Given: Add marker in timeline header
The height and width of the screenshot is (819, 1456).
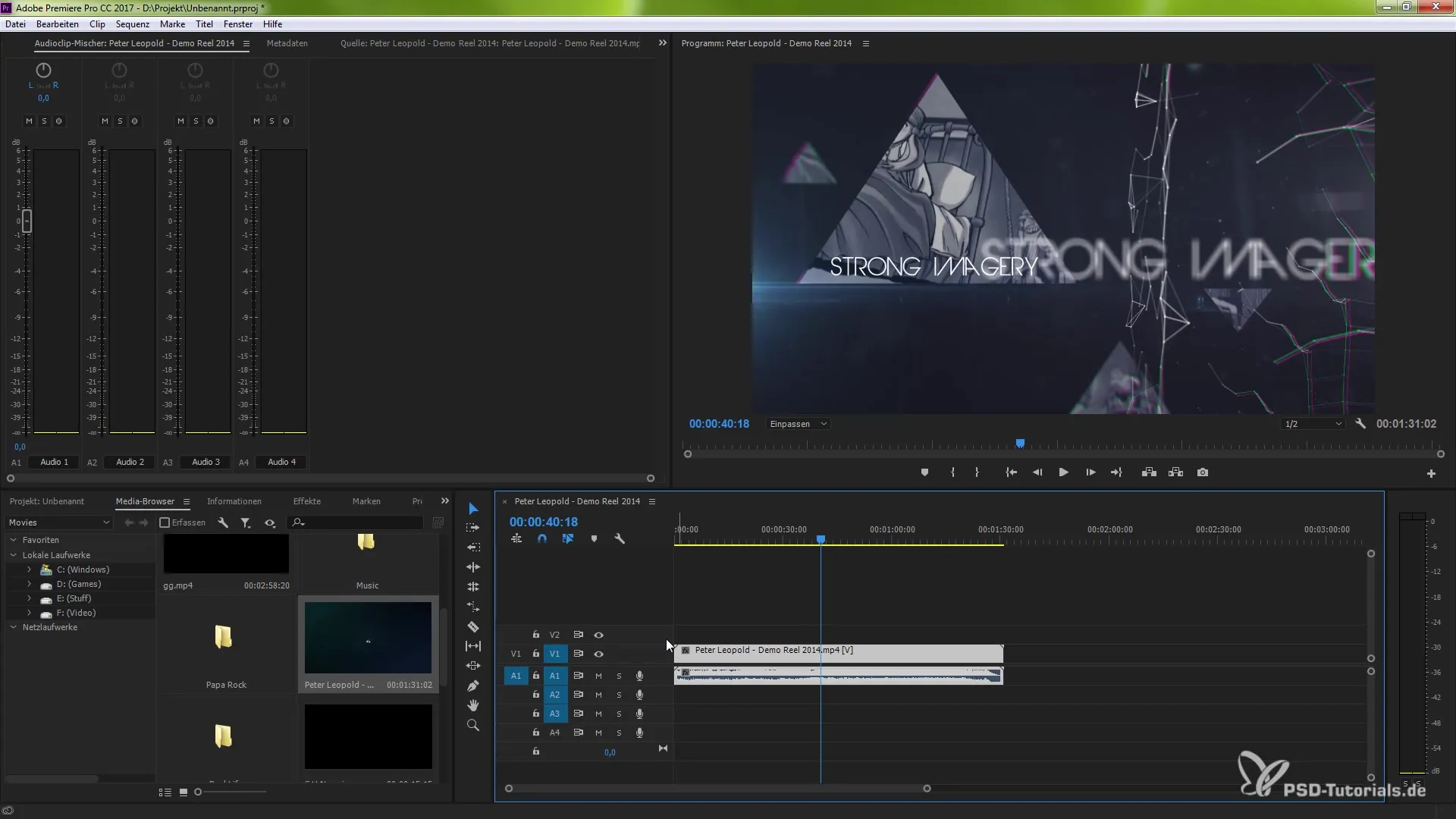Looking at the screenshot, I should point(594,538).
